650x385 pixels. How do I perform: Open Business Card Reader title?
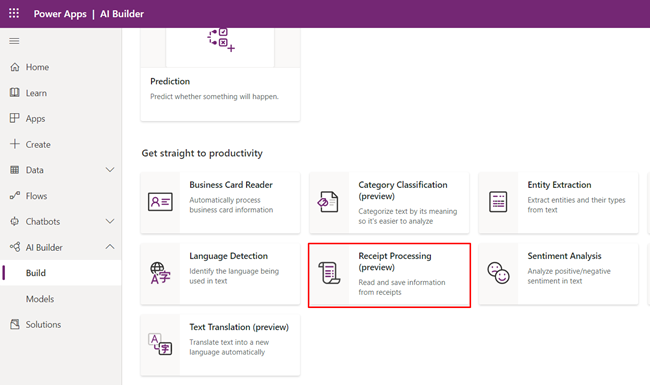point(231,185)
